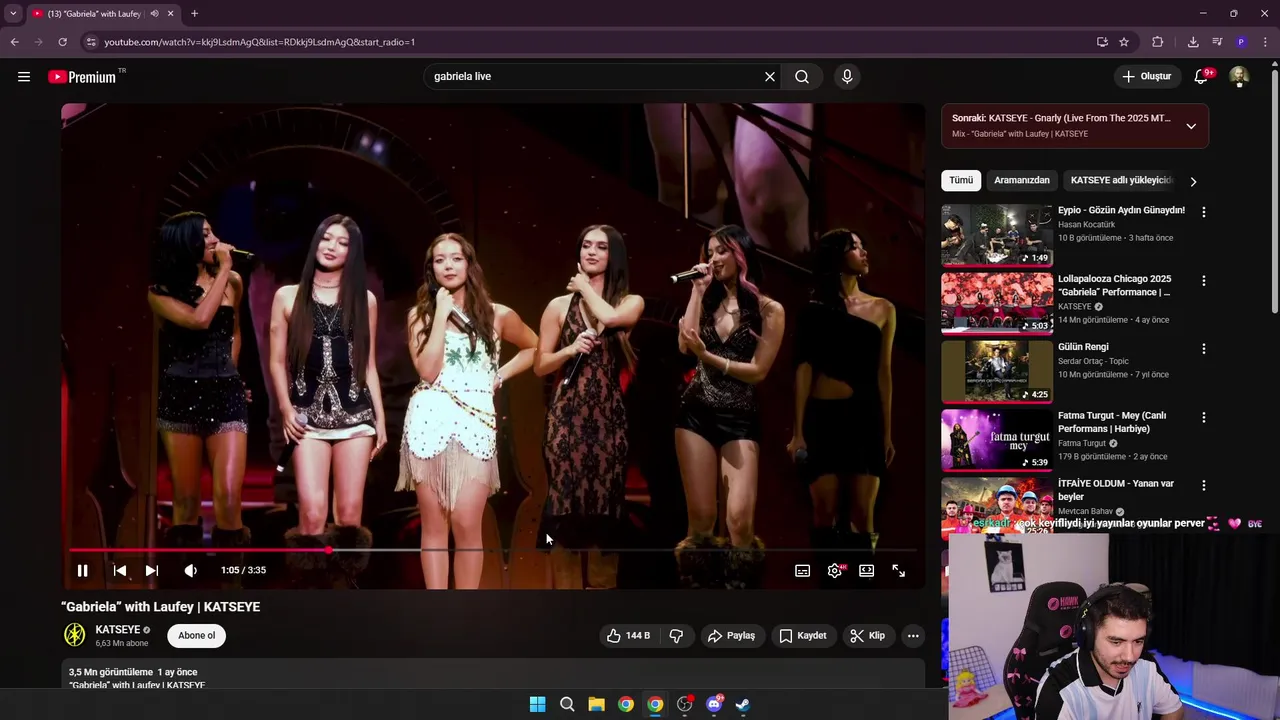The width and height of the screenshot is (1280, 720).
Task: Open options menu for Lollapalooza video
Action: [x=1204, y=281]
